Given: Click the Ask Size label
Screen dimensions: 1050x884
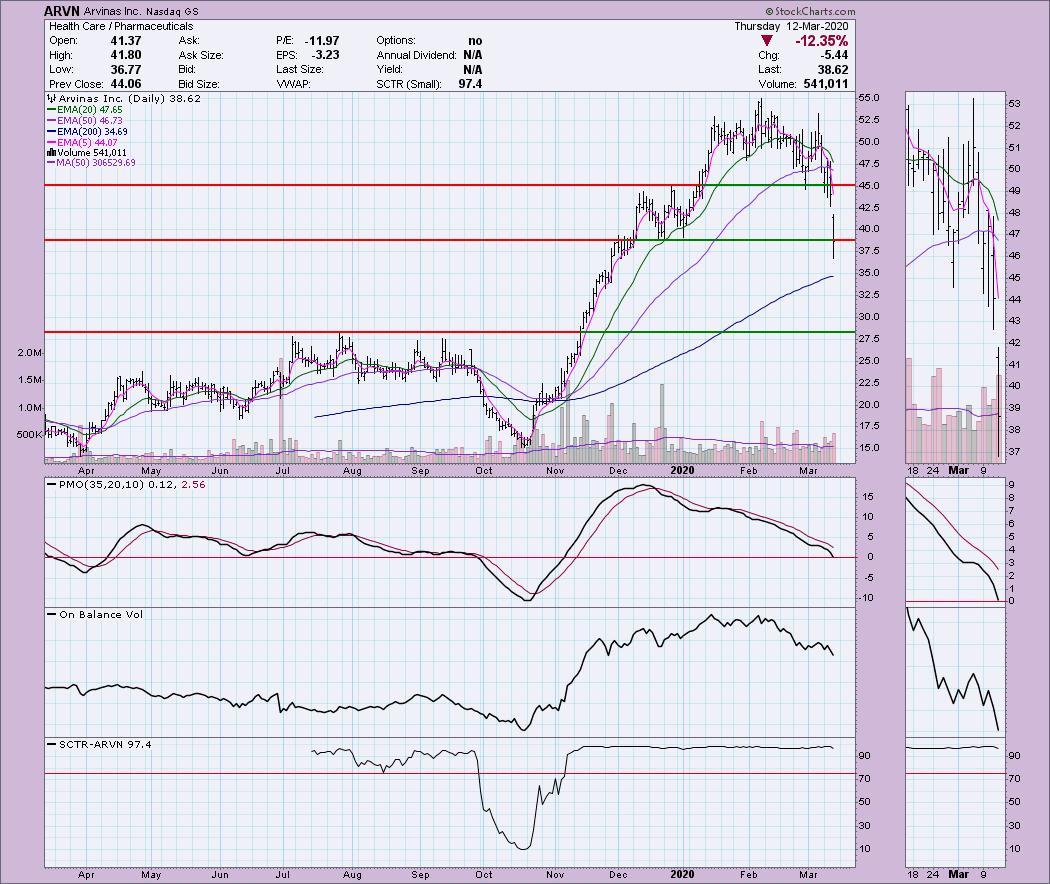Looking at the screenshot, I should pyautogui.click(x=201, y=56).
